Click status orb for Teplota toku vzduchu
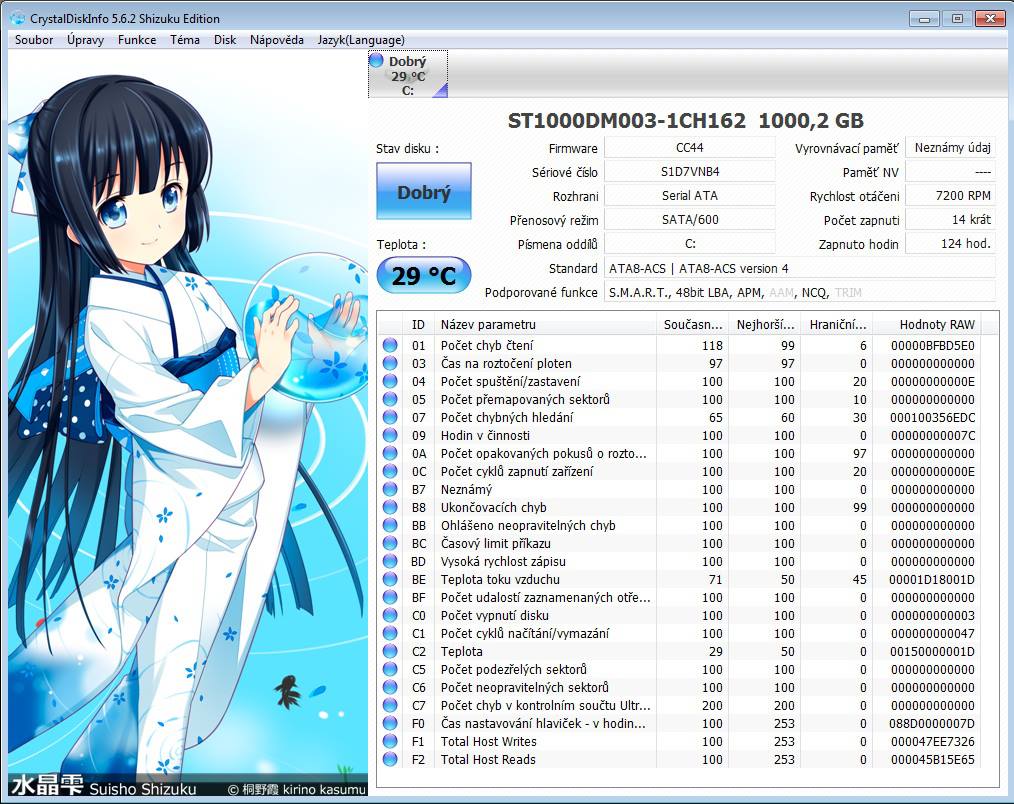 click(x=390, y=580)
